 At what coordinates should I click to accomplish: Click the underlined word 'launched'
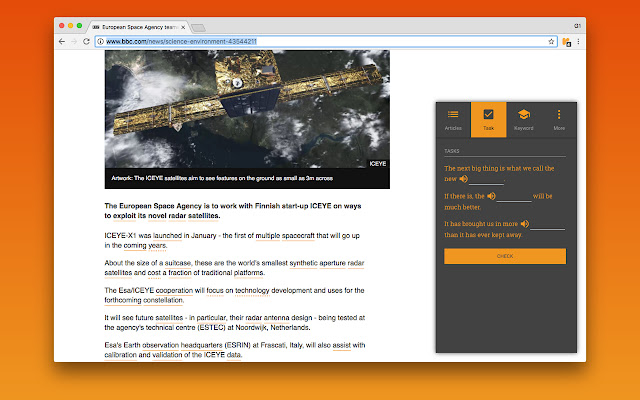click(x=167, y=236)
